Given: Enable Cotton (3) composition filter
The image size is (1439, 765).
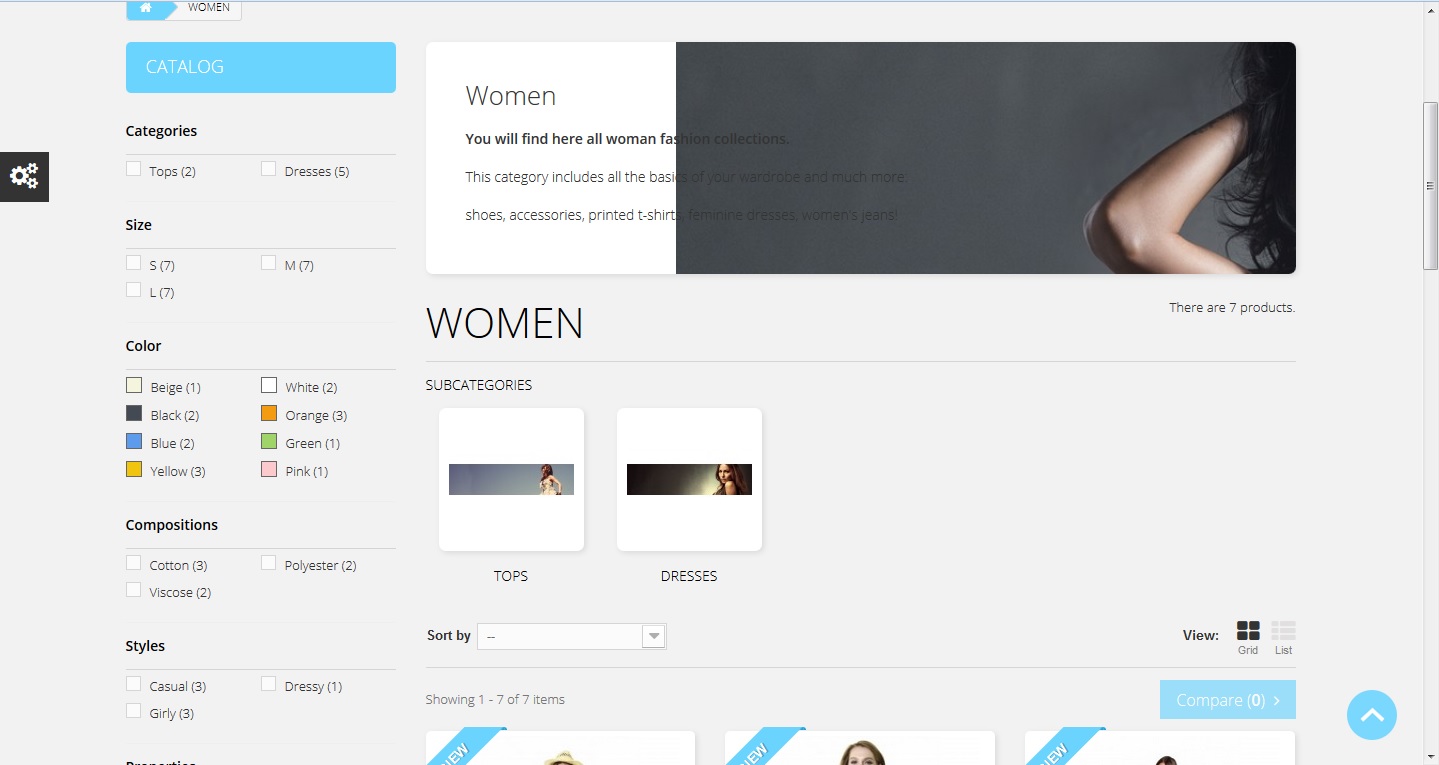Looking at the screenshot, I should [134, 563].
